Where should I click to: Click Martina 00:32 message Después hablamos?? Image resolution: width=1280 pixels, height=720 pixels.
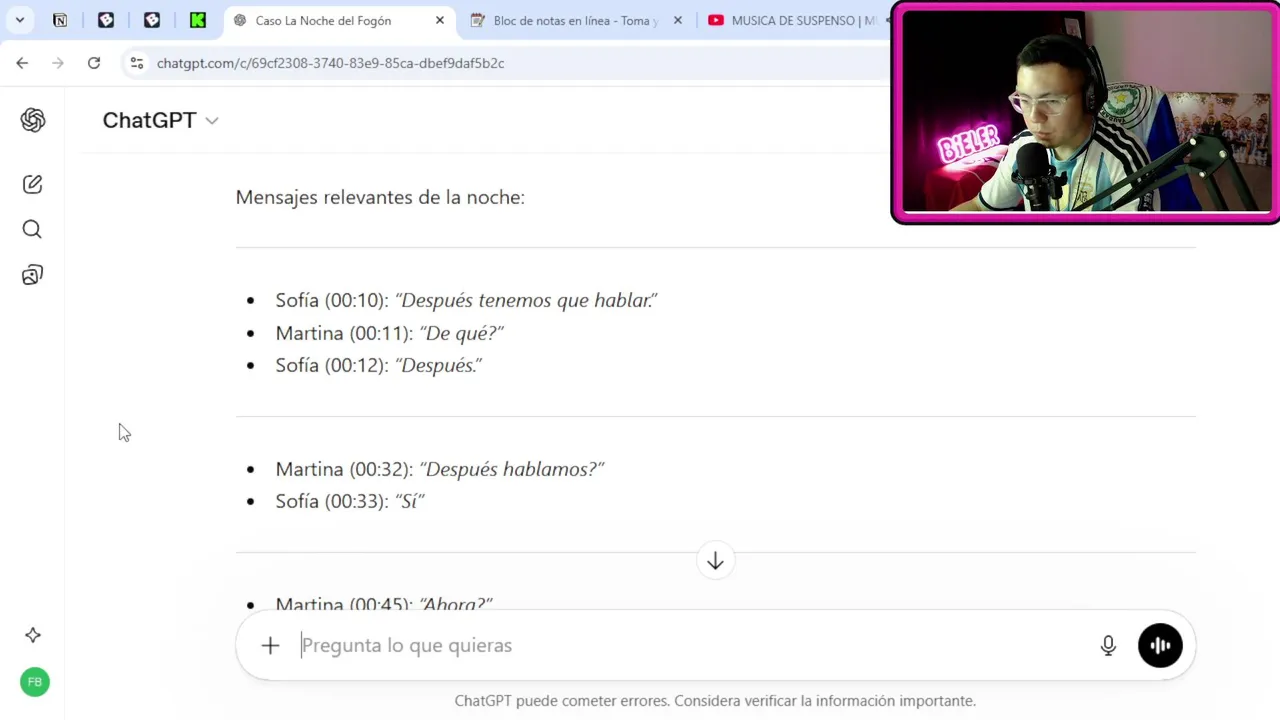tap(440, 469)
